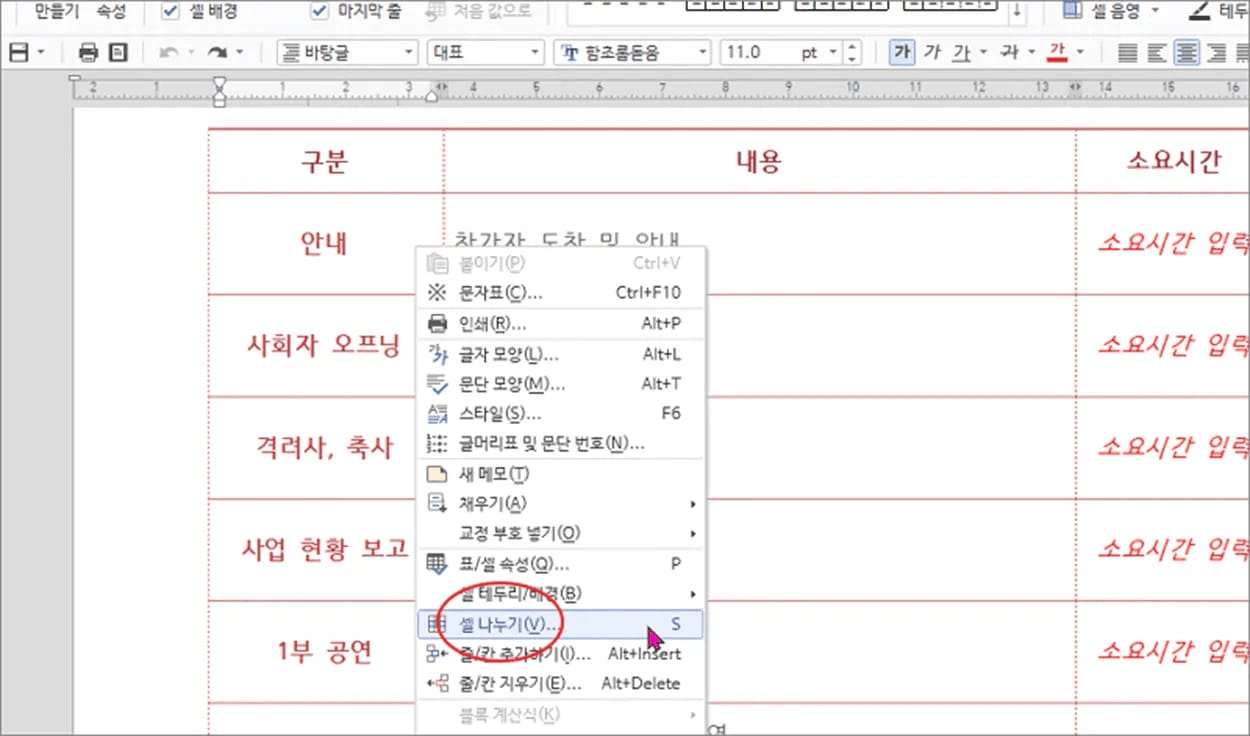Open the print preview icon beside Print
The height and width of the screenshot is (736, 1250).
pyautogui.click(x=119, y=52)
